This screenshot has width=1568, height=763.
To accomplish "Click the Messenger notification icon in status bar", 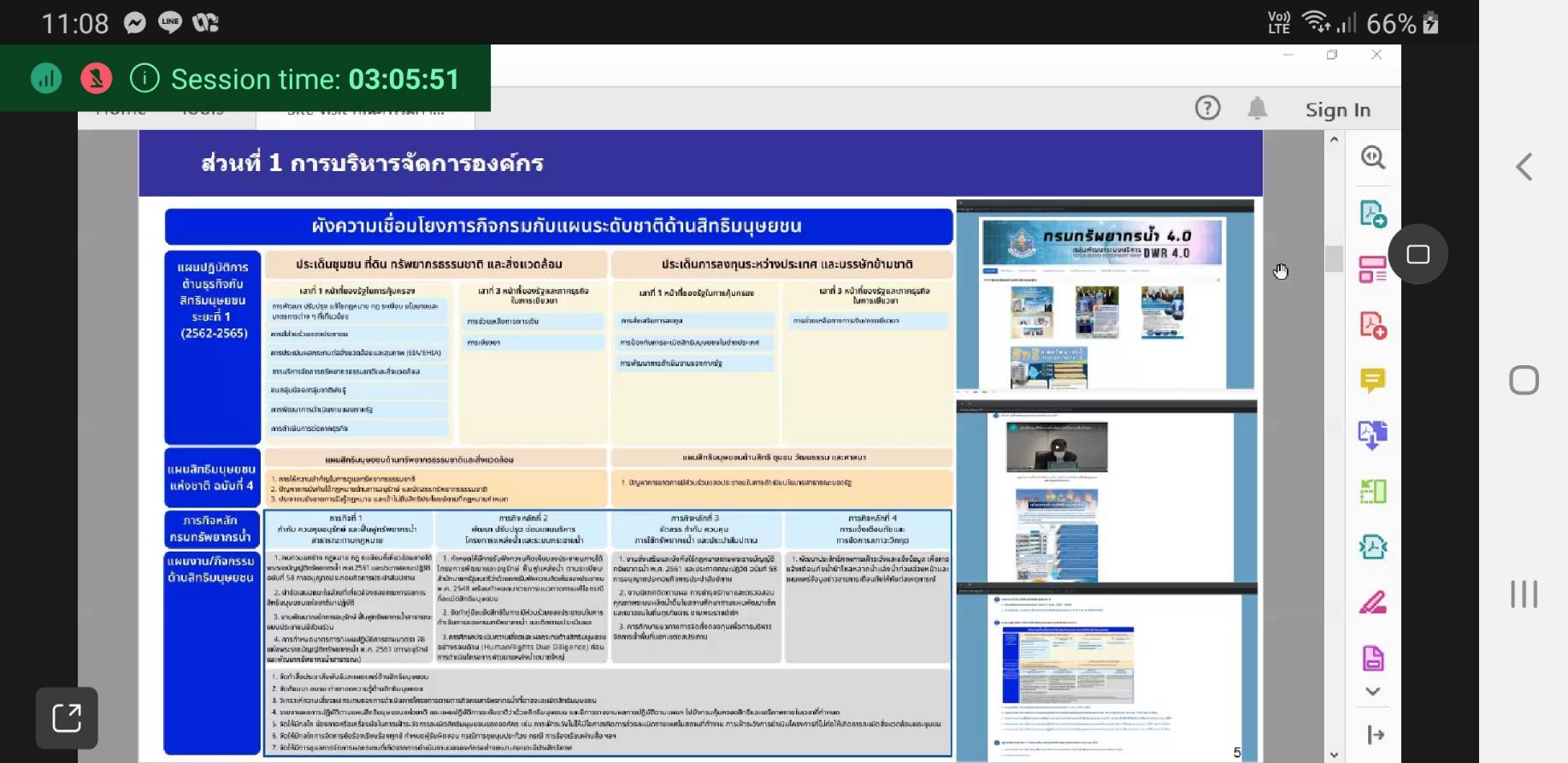I will [134, 23].
